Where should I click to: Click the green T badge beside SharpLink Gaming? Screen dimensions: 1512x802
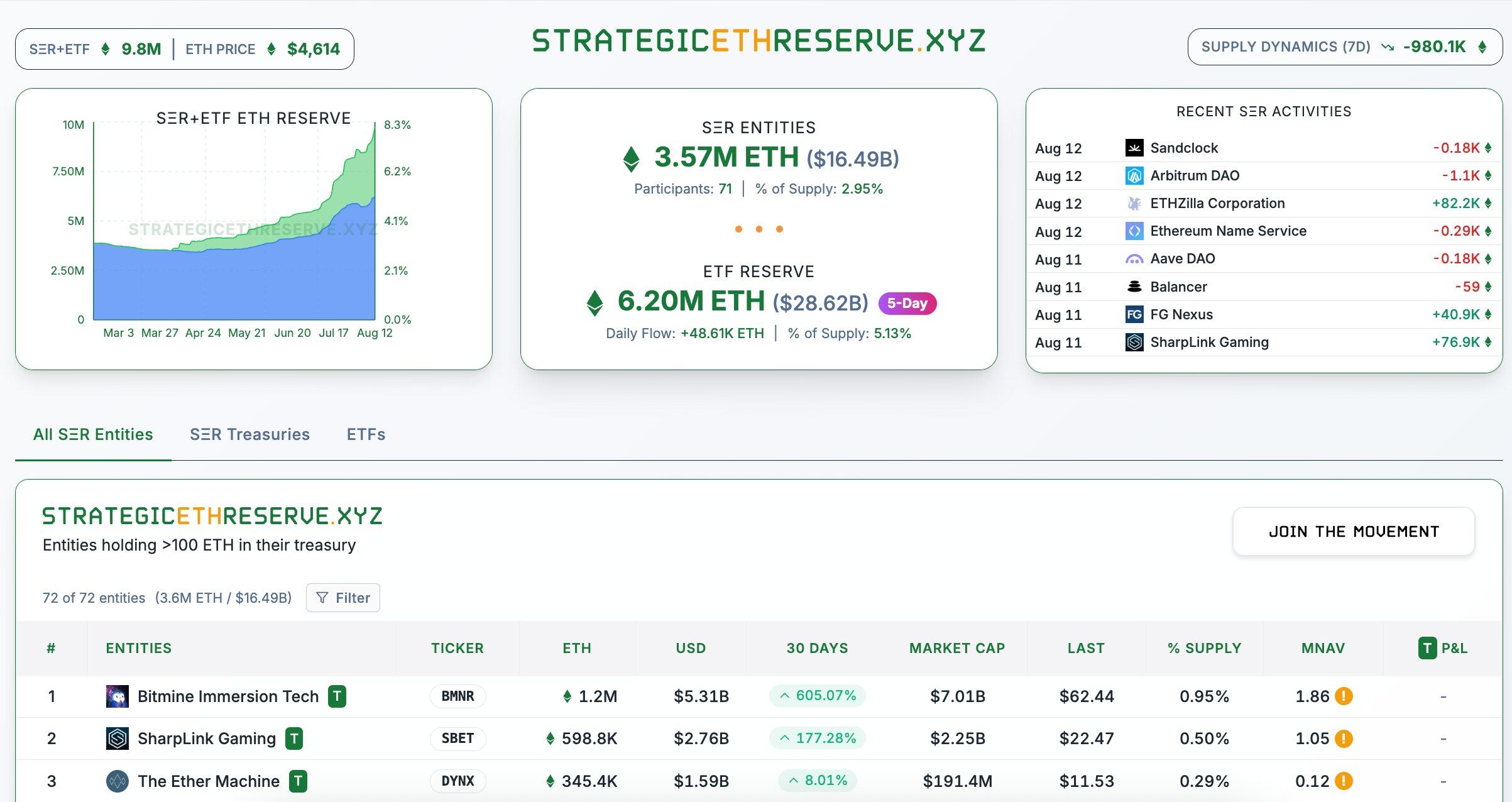pyautogui.click(x=294, y=739)
